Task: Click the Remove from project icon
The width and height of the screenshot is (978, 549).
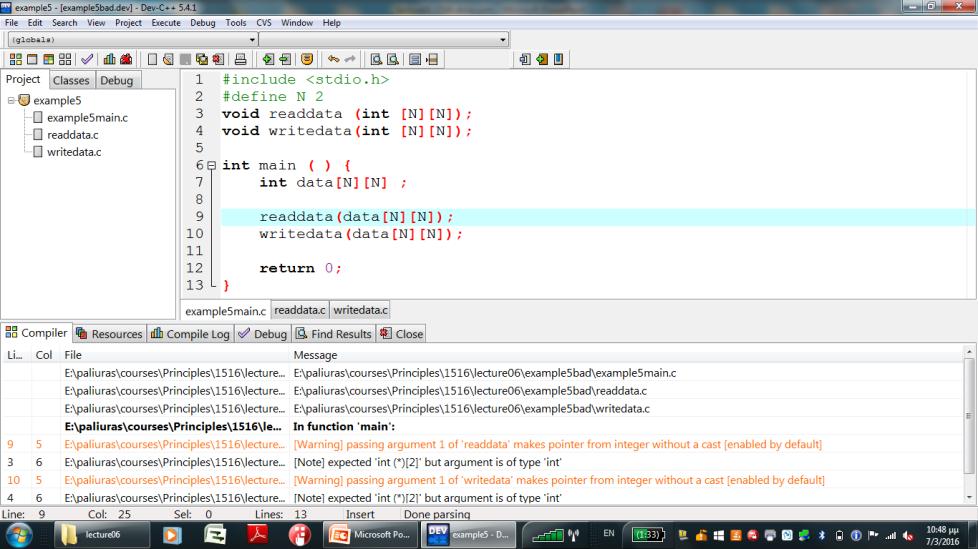Action: (285, 59)
